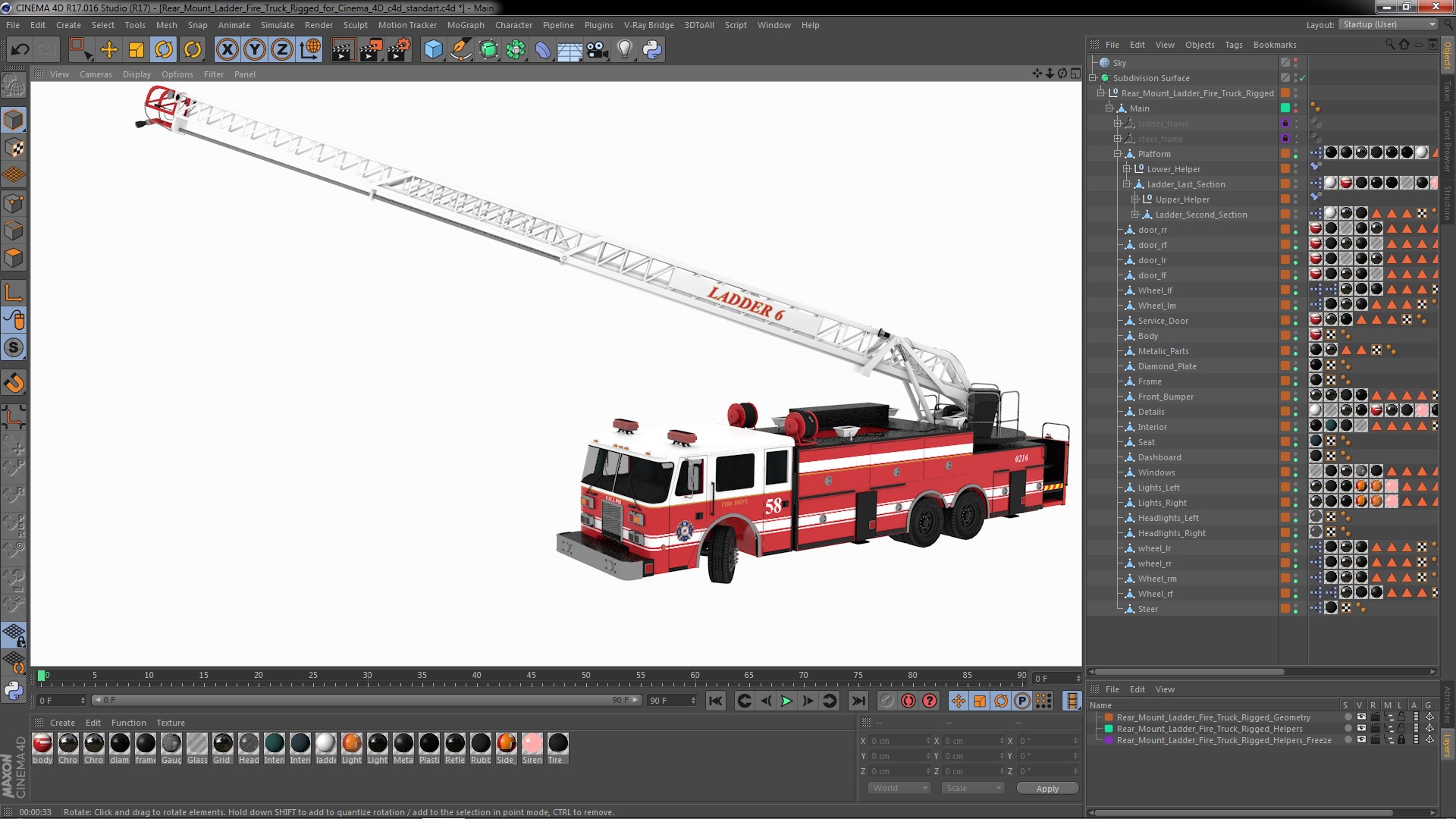This screenshot has height=819, width=1456.
Task: Toggle lock on Helpers_Freeze layer
Action: point(1401,740)
